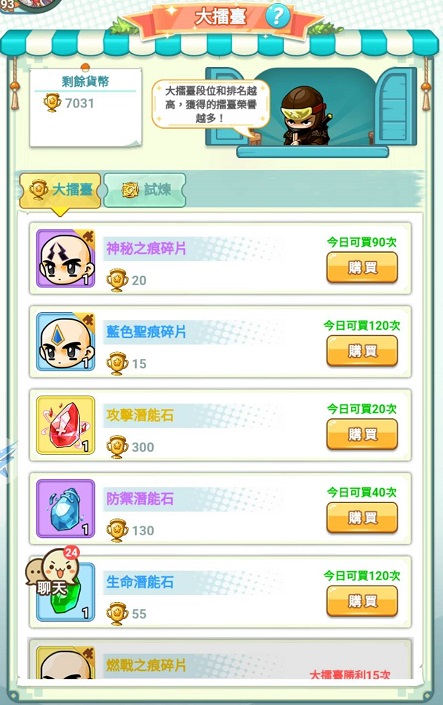Purchase 攻擊潛能石 for 300 trophies
The height and width of the screenshot is (705, 443).
362,434
